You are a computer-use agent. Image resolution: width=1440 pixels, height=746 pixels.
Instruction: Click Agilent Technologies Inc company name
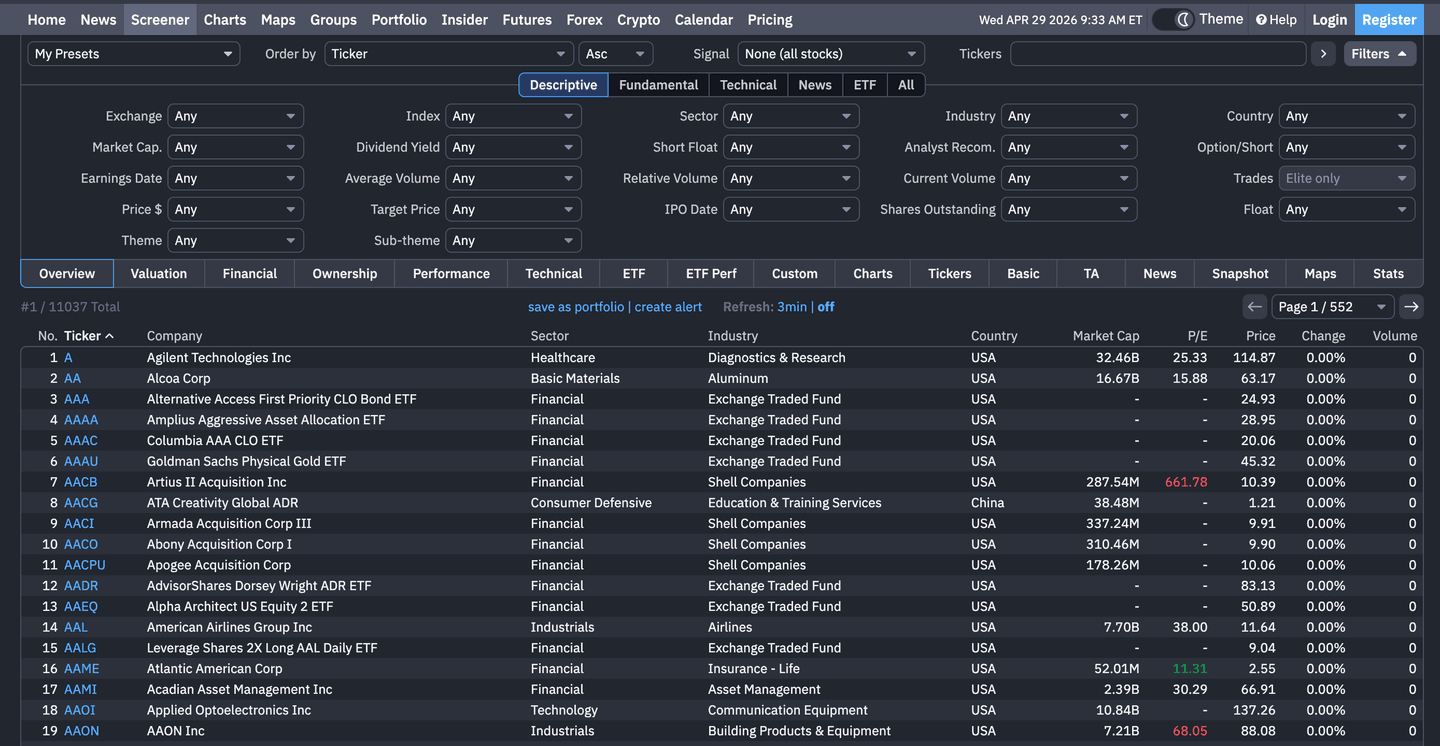pos(219,357)
